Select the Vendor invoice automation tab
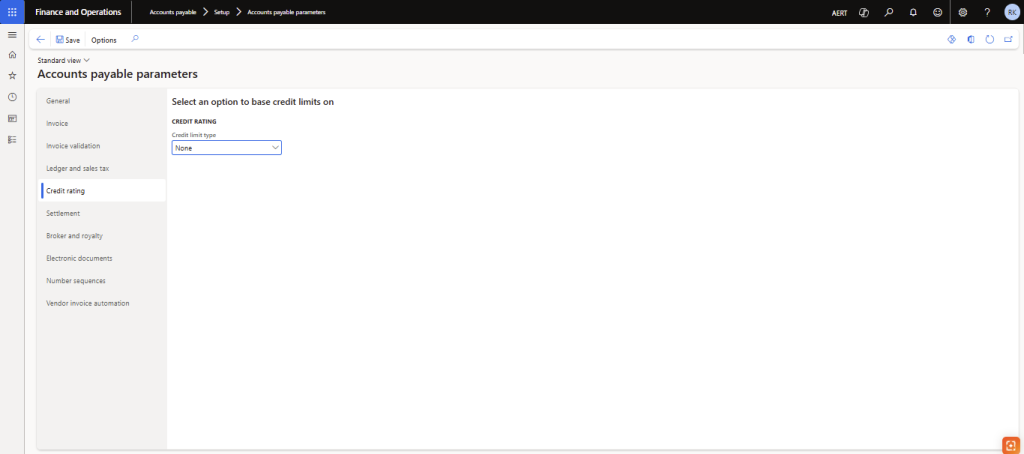This screenshot has width=1024, height=454. [87, 303]
